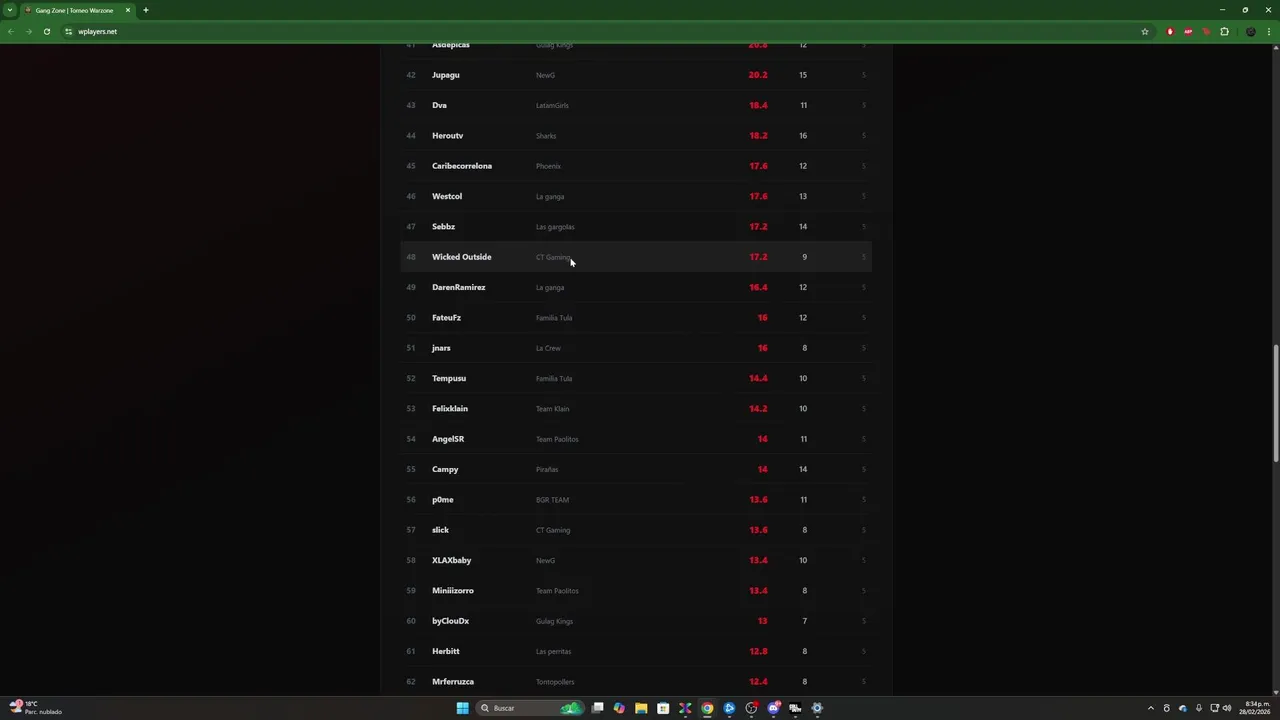Click the browser back arrow
The height and width of the screenshot is (720, 1280).
11,31
